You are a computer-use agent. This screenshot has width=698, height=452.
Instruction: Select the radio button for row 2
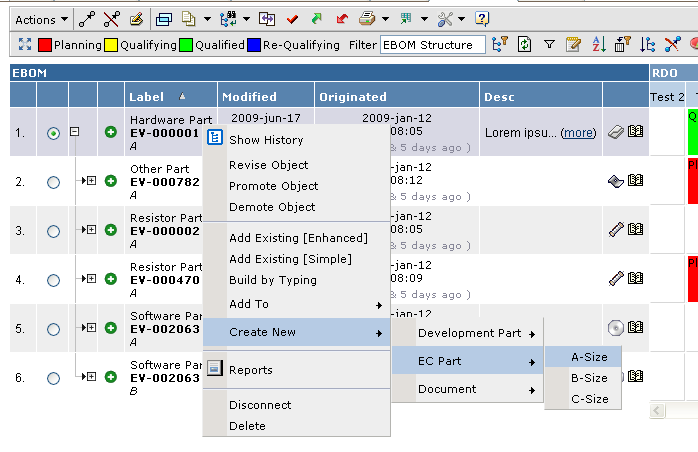point(53,181)
